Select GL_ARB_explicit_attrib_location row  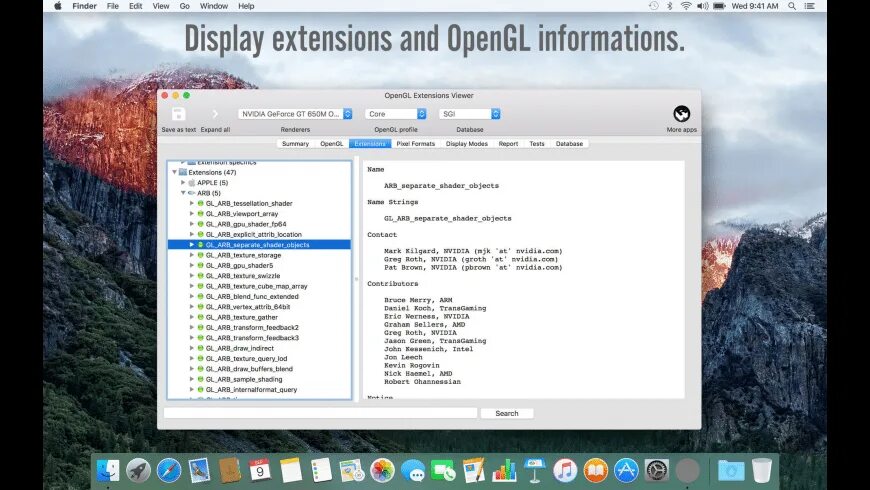260,235
